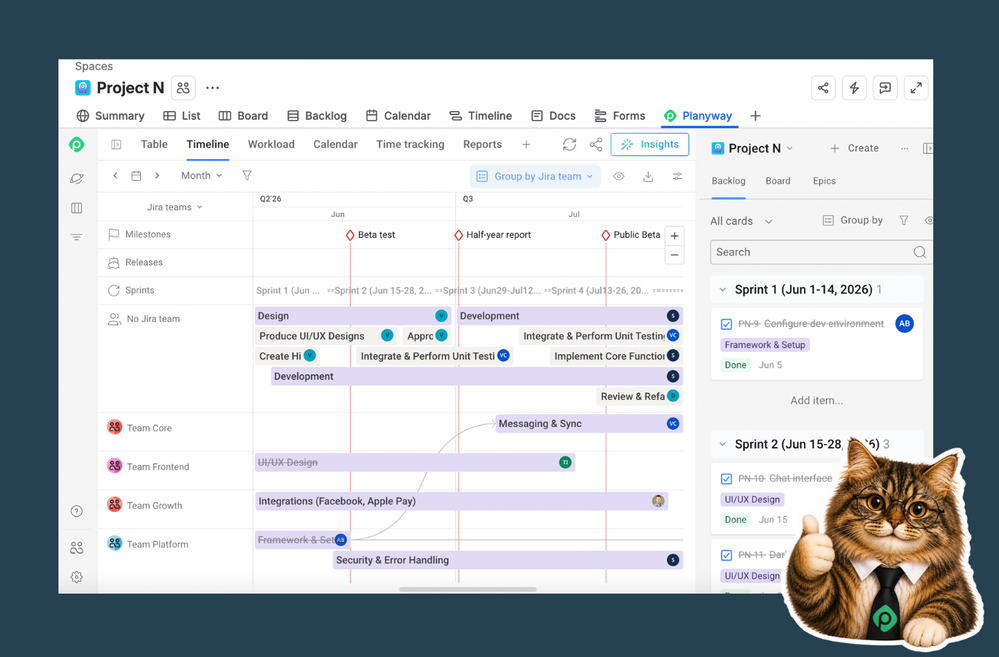Switch to the Board tab in the top navigation
Image resolution: width=999 pixels, height=657 pixels.
pos(243,116)
